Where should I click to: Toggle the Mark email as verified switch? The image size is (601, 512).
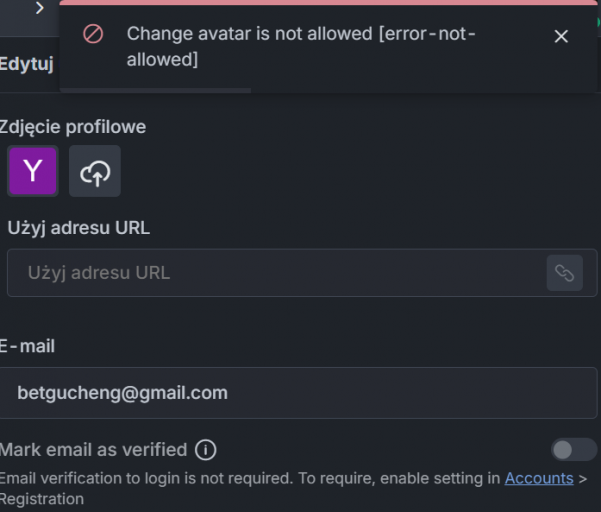(574, 450)
